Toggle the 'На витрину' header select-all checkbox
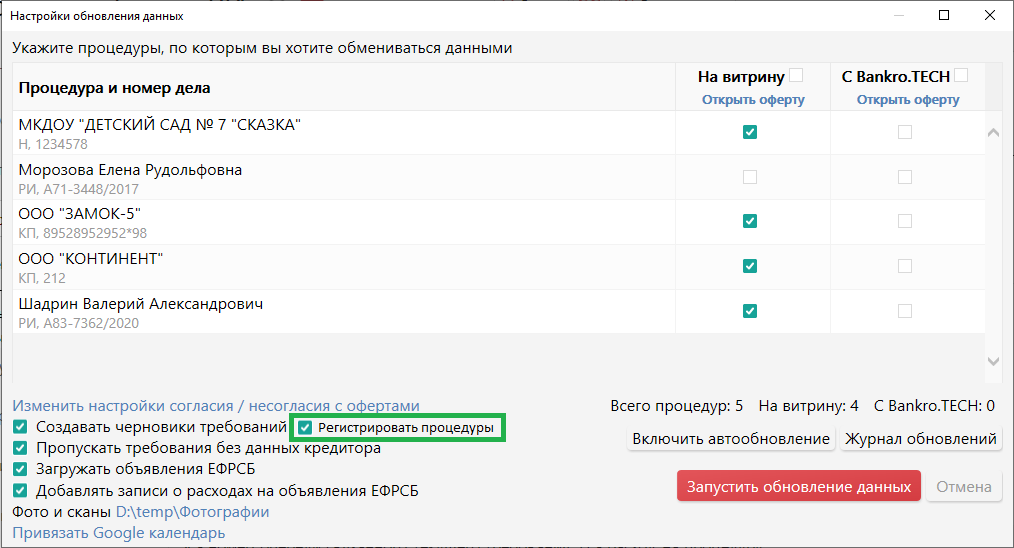The image size is (1014, 548). tap(796, 75)
